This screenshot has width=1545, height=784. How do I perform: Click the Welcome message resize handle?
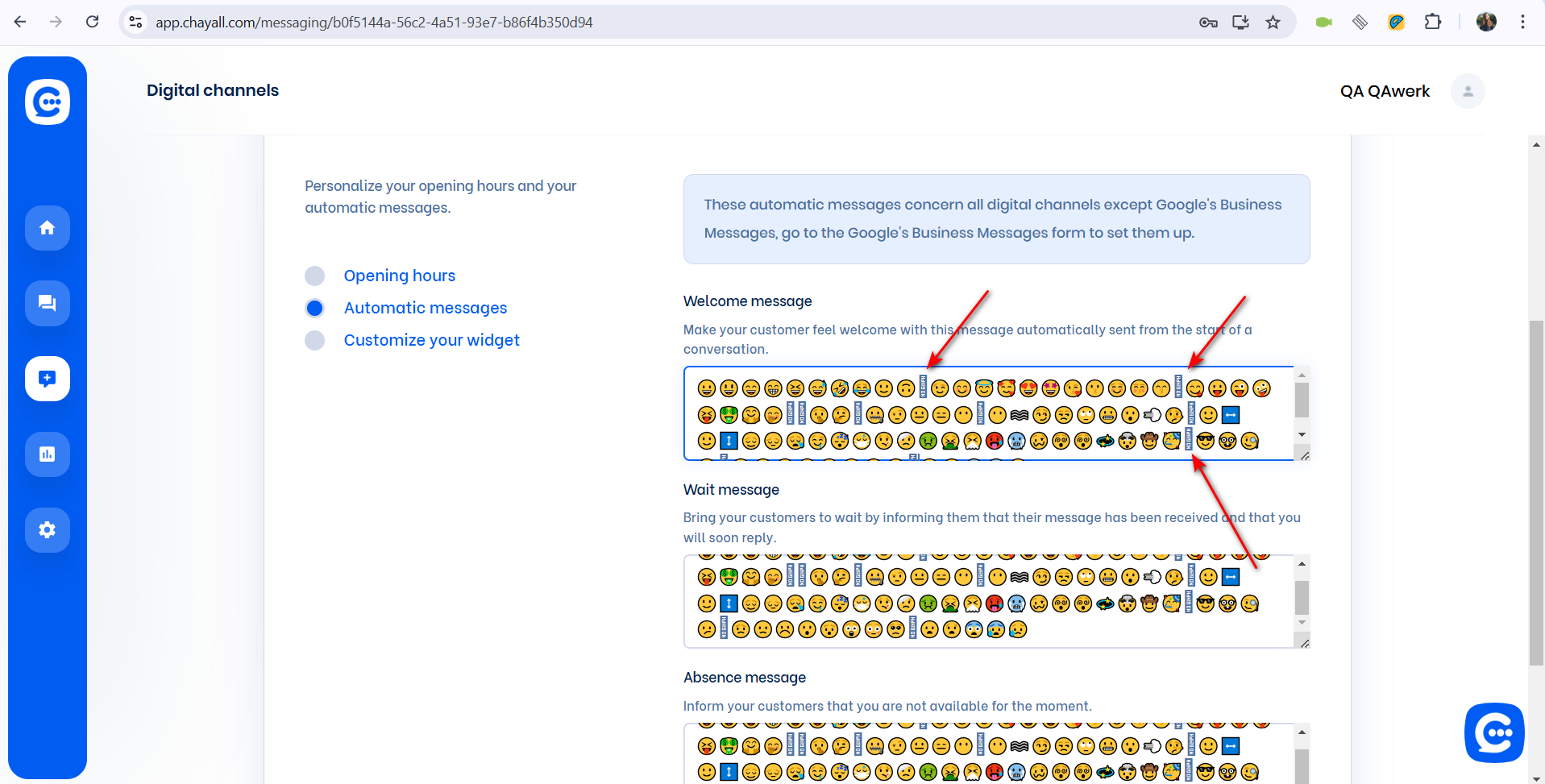pos(1304,455)
